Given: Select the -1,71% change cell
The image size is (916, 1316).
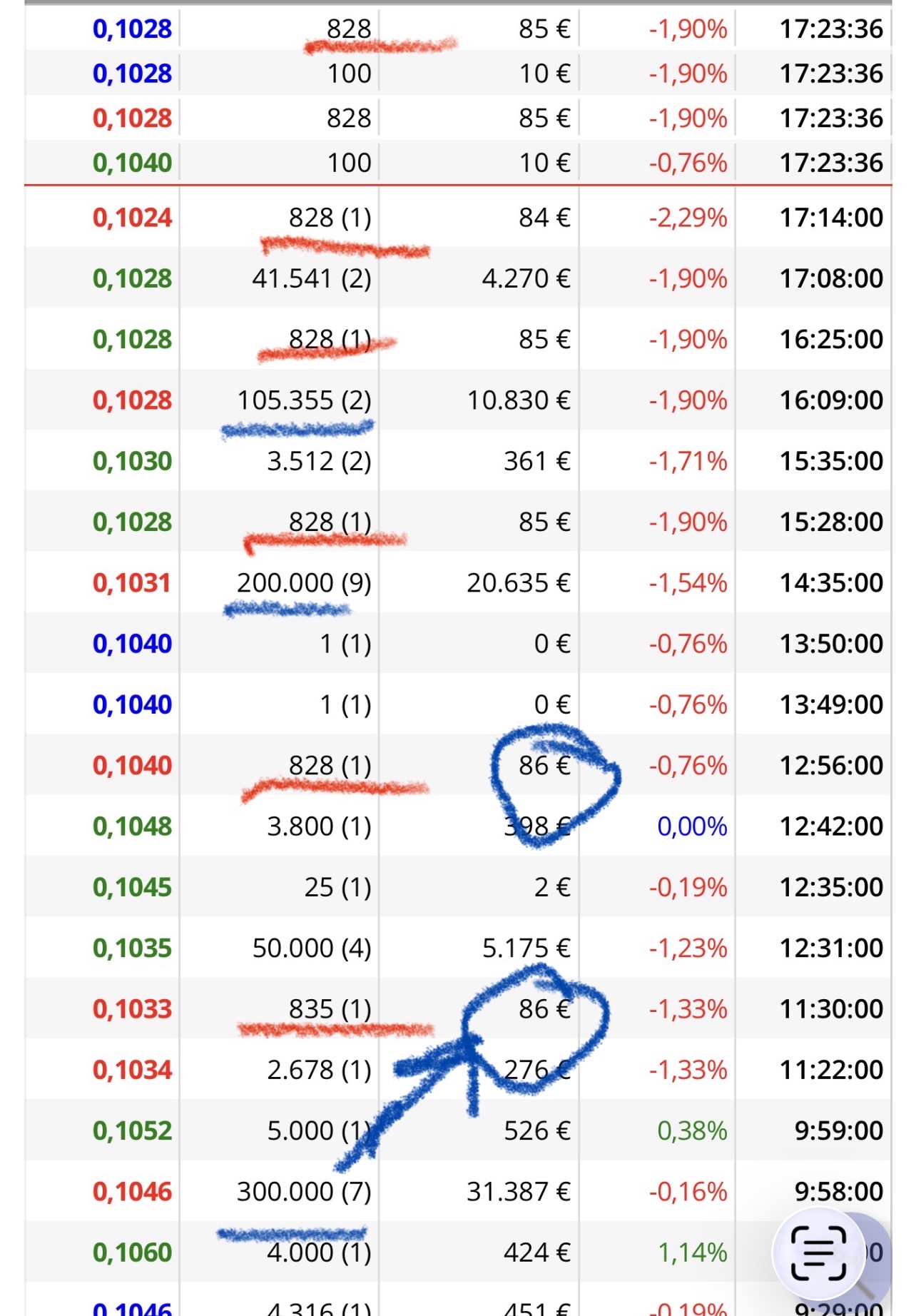Looking at the screenshot, I should (688, 461).
